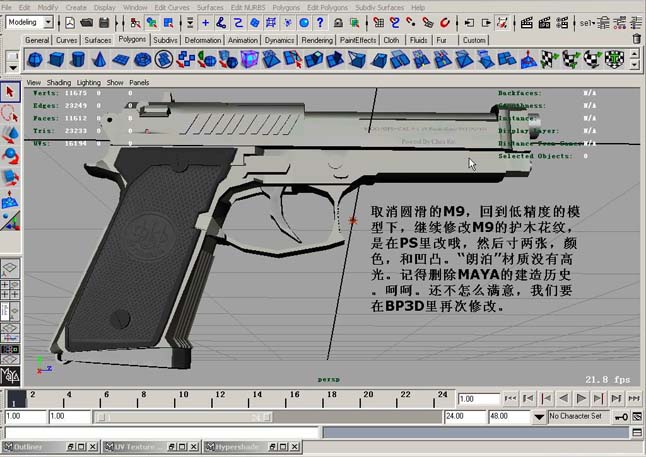The image size is (646, 457).
Task: Open the Create menu
Action: point(76,7)
